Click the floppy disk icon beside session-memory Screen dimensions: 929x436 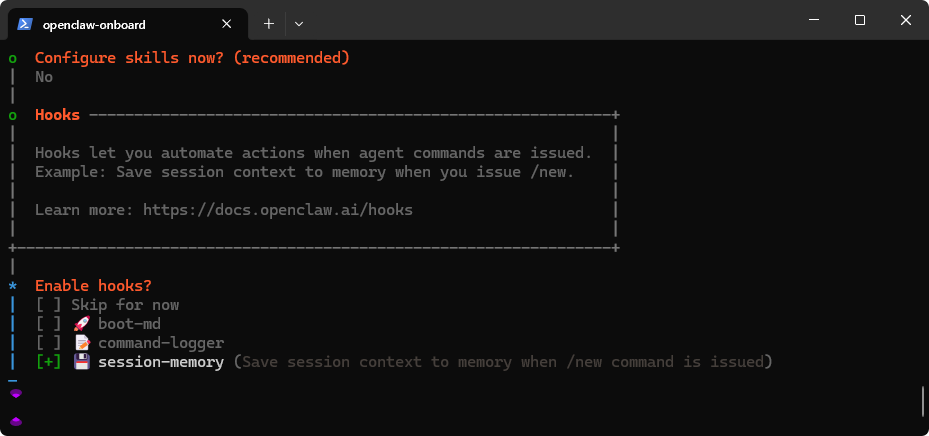[x=82, y=362]
